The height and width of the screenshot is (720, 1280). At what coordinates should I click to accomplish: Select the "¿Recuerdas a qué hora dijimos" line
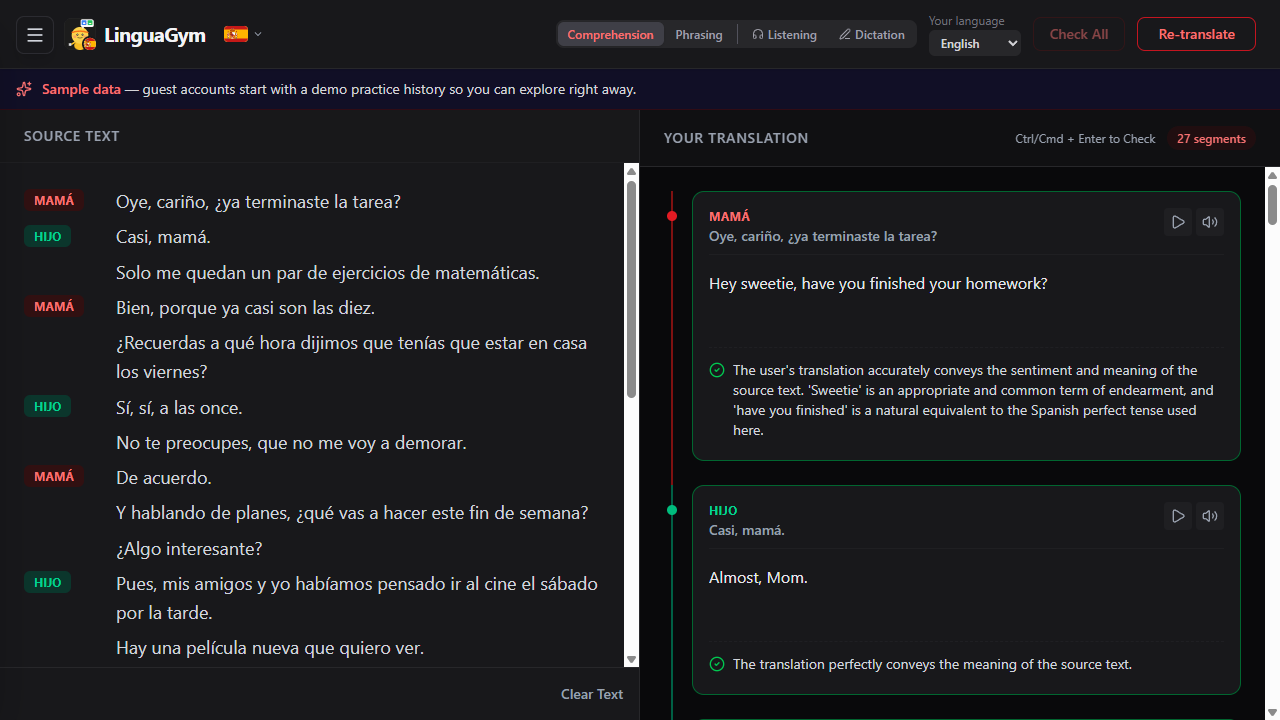point(352,358)
